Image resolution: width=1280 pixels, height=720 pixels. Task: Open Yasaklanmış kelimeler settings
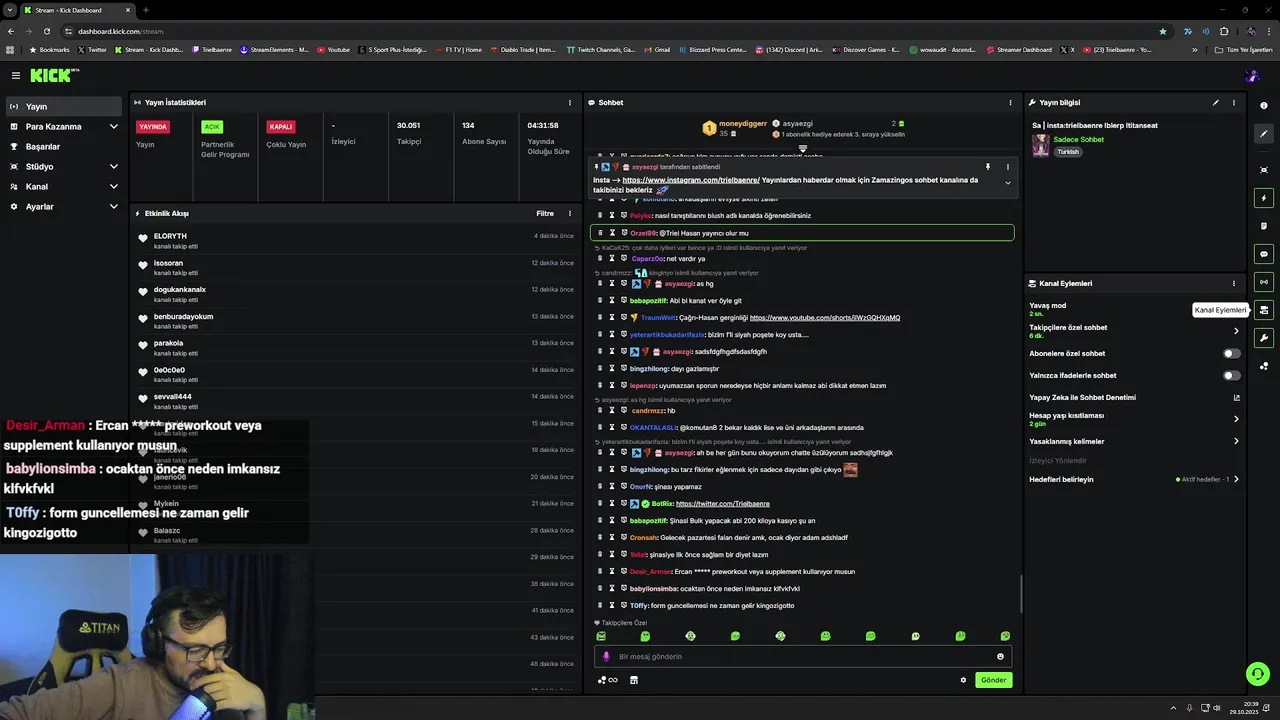tap(1135, 442)
